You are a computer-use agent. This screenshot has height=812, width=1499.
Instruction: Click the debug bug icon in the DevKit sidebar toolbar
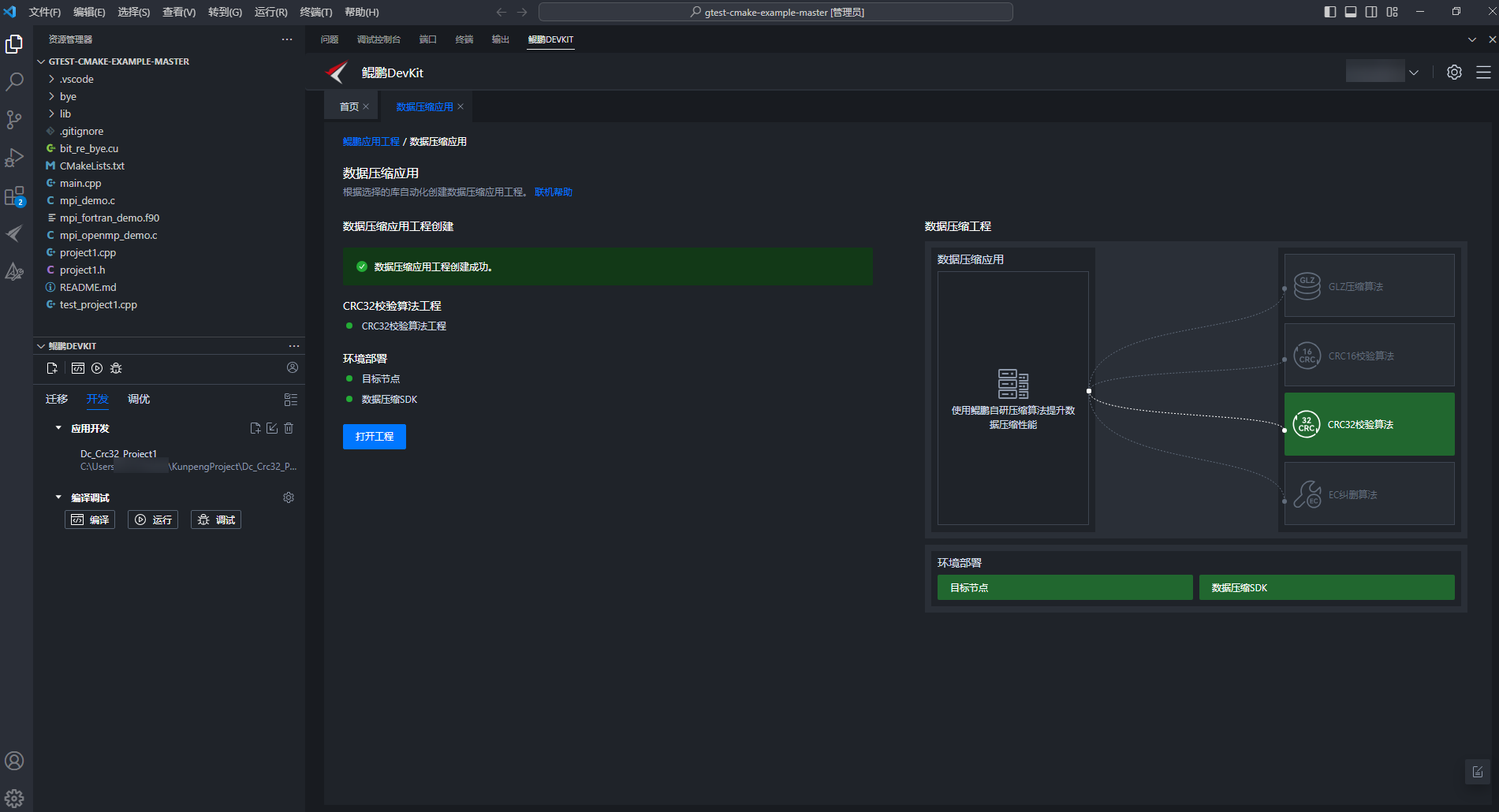(x=116, y=368)
